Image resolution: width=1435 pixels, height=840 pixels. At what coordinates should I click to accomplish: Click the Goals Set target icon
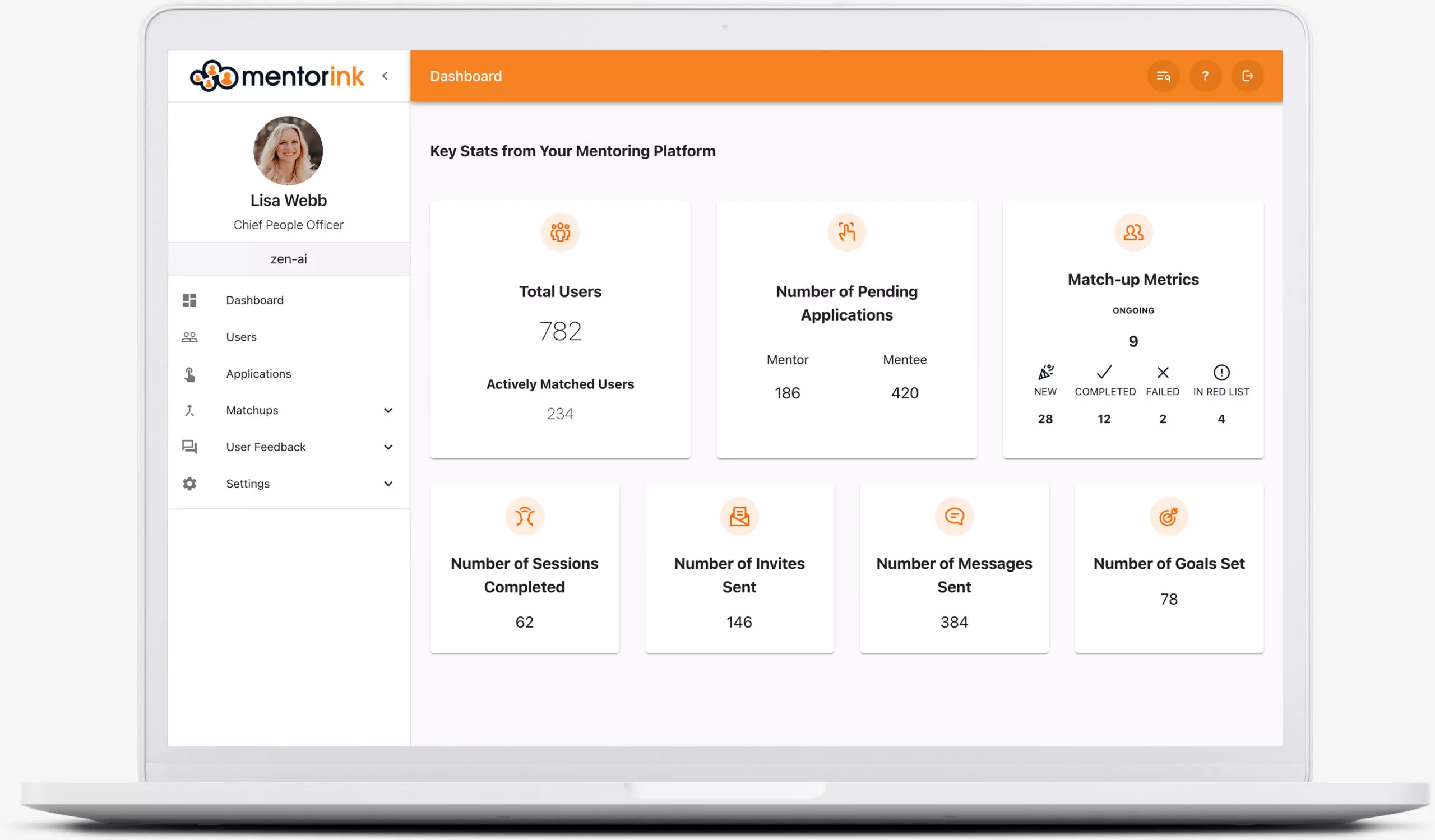click(1169, 516)
